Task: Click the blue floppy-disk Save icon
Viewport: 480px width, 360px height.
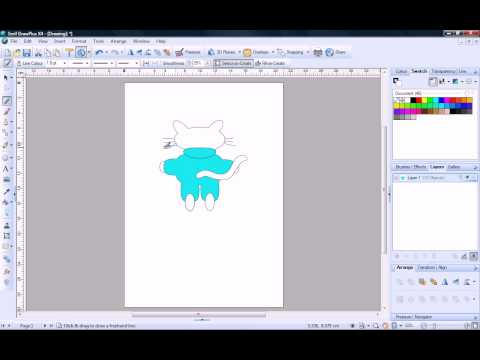Action: (x=27, y=52)
